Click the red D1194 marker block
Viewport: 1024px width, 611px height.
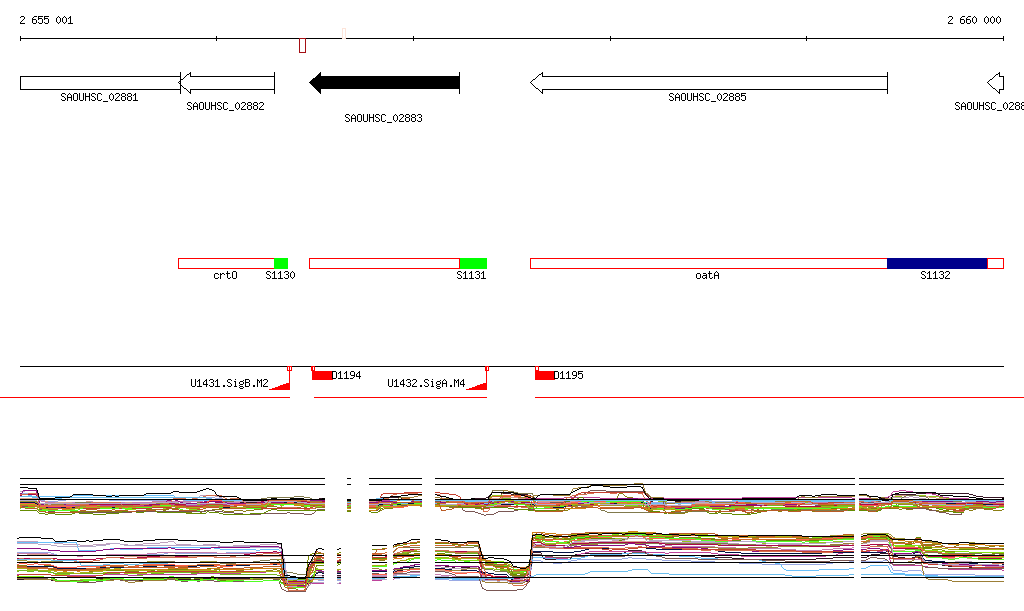(322, 375)
